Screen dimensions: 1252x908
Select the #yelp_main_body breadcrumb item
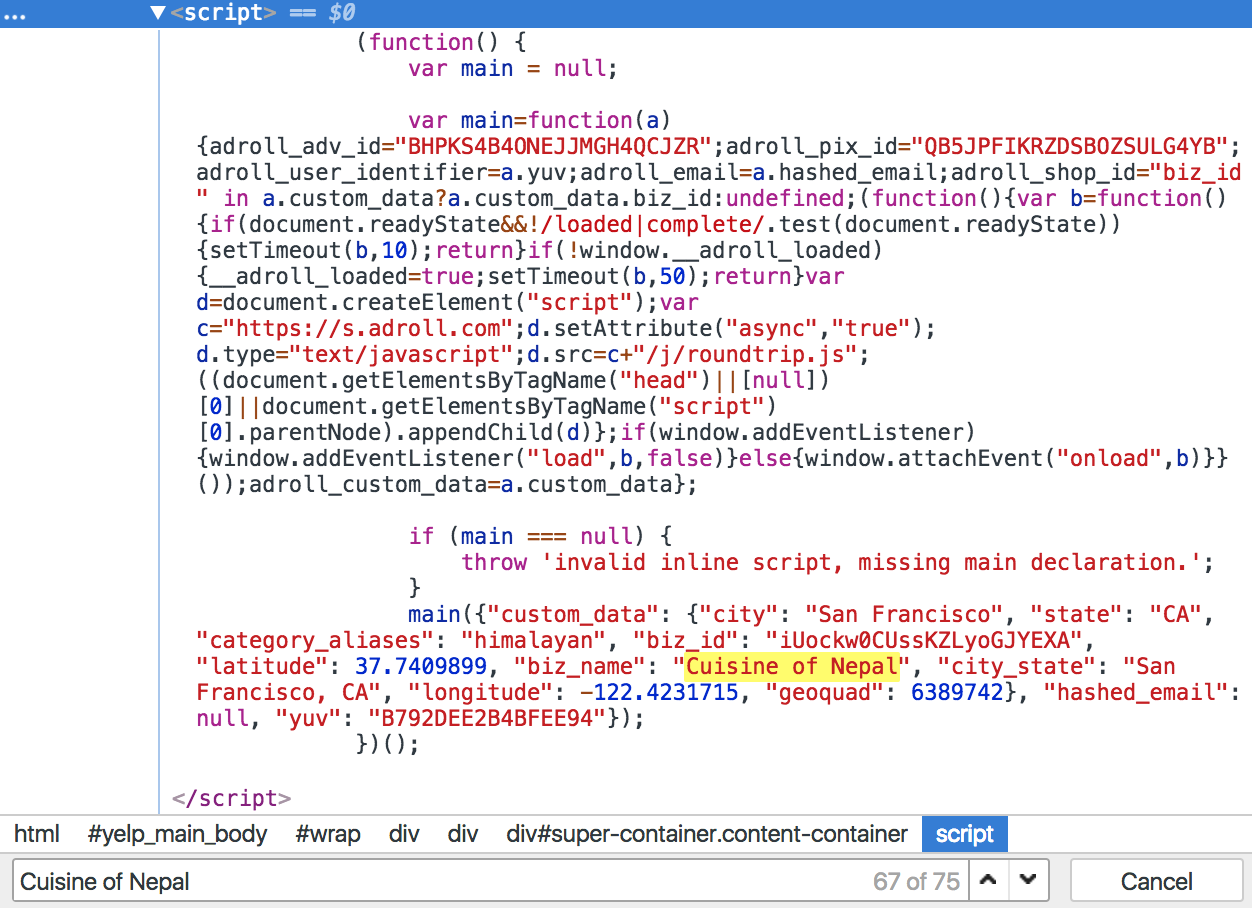coord(178,833)
